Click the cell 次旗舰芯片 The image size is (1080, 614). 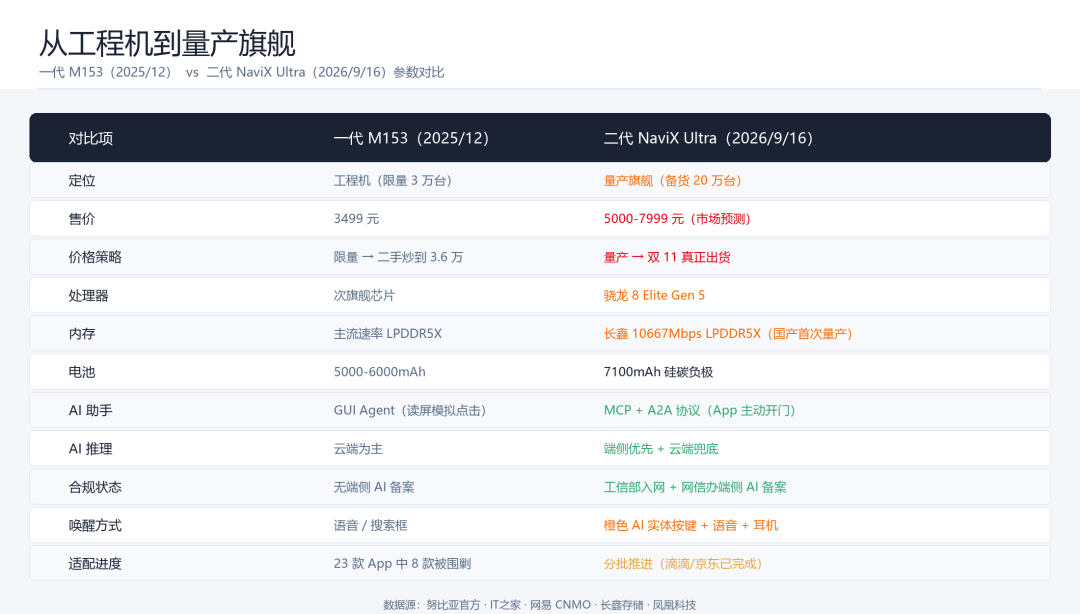tap(364, 296)
